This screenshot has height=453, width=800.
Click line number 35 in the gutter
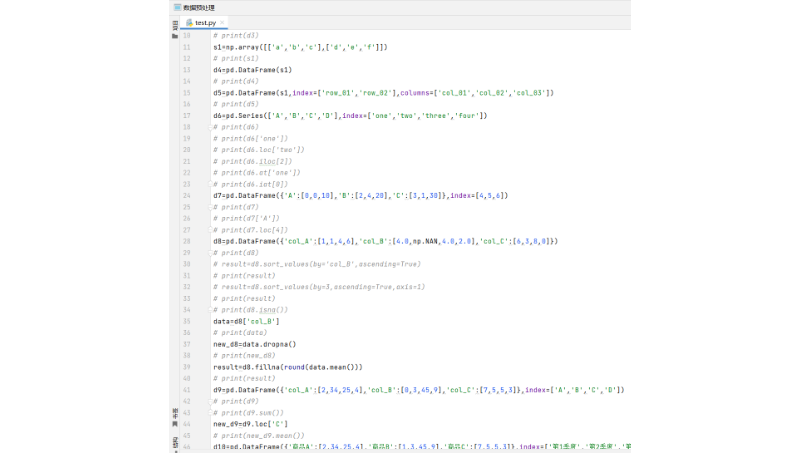point(187,321)
